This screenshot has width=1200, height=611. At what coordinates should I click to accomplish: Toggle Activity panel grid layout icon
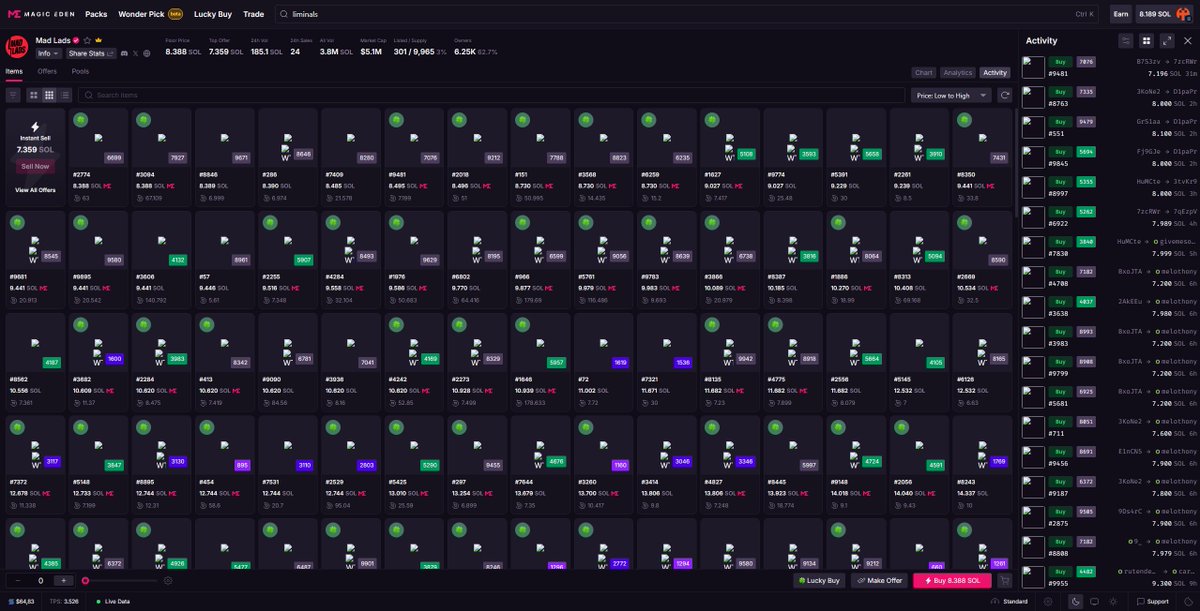(x=1147, y=40)
